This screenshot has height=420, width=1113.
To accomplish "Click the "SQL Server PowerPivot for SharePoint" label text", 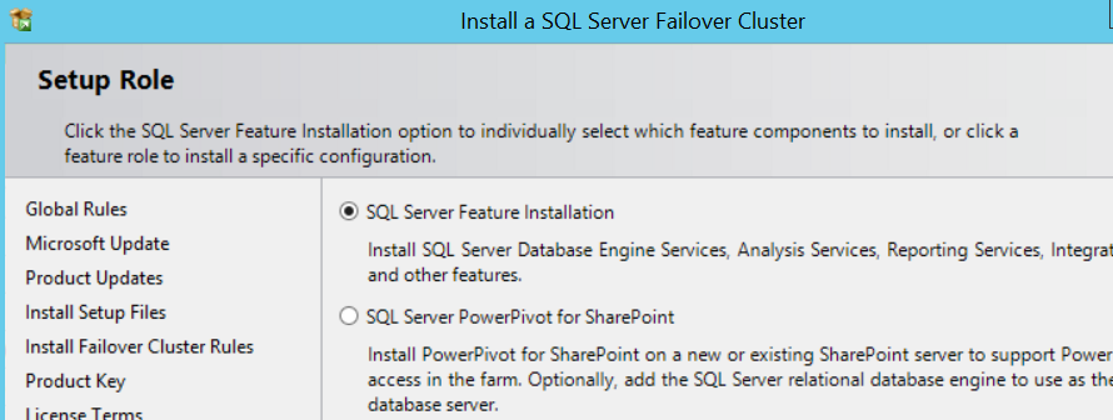I will 520,316.
